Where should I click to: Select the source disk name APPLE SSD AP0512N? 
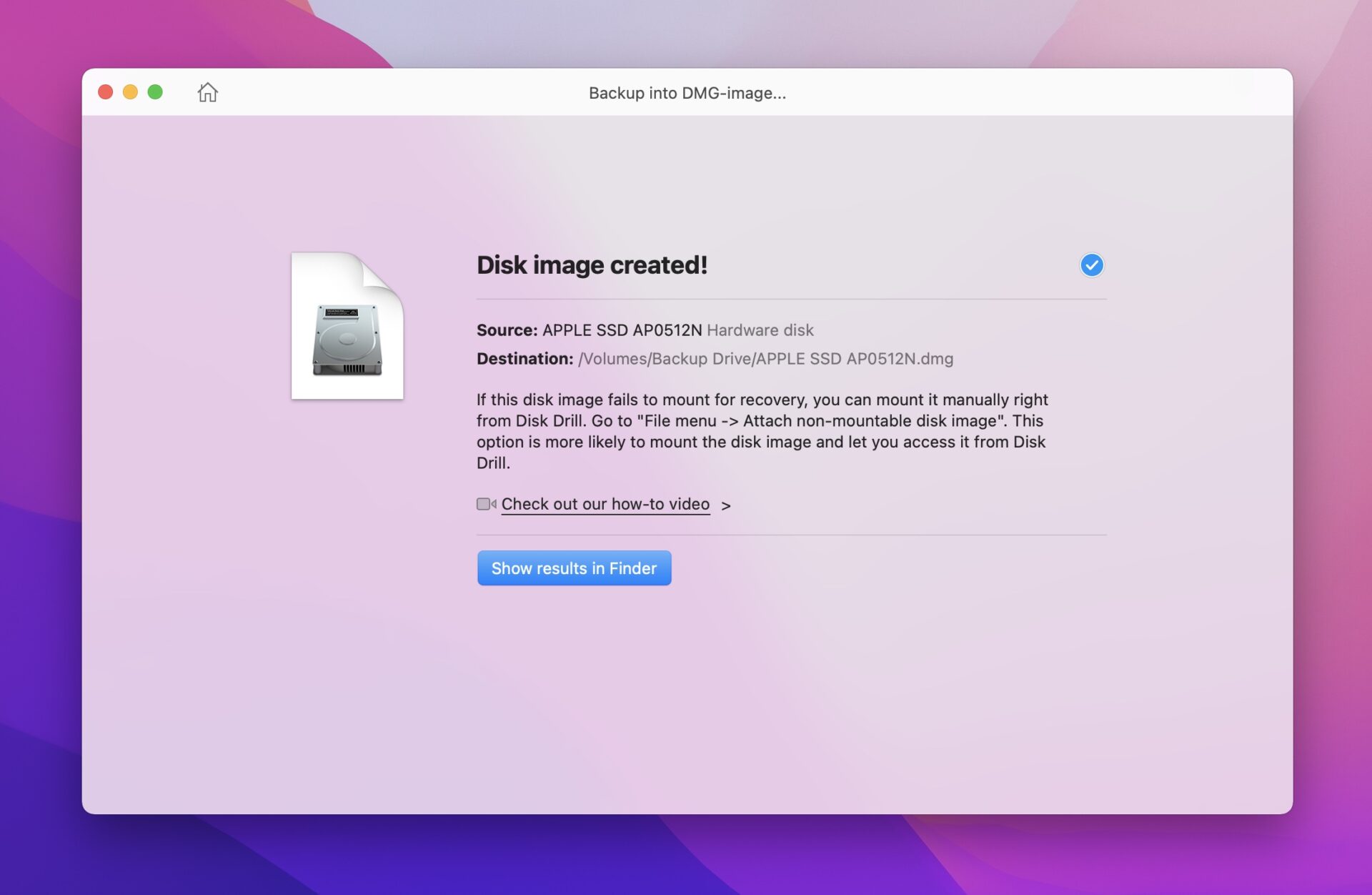[x=622, y=330]
